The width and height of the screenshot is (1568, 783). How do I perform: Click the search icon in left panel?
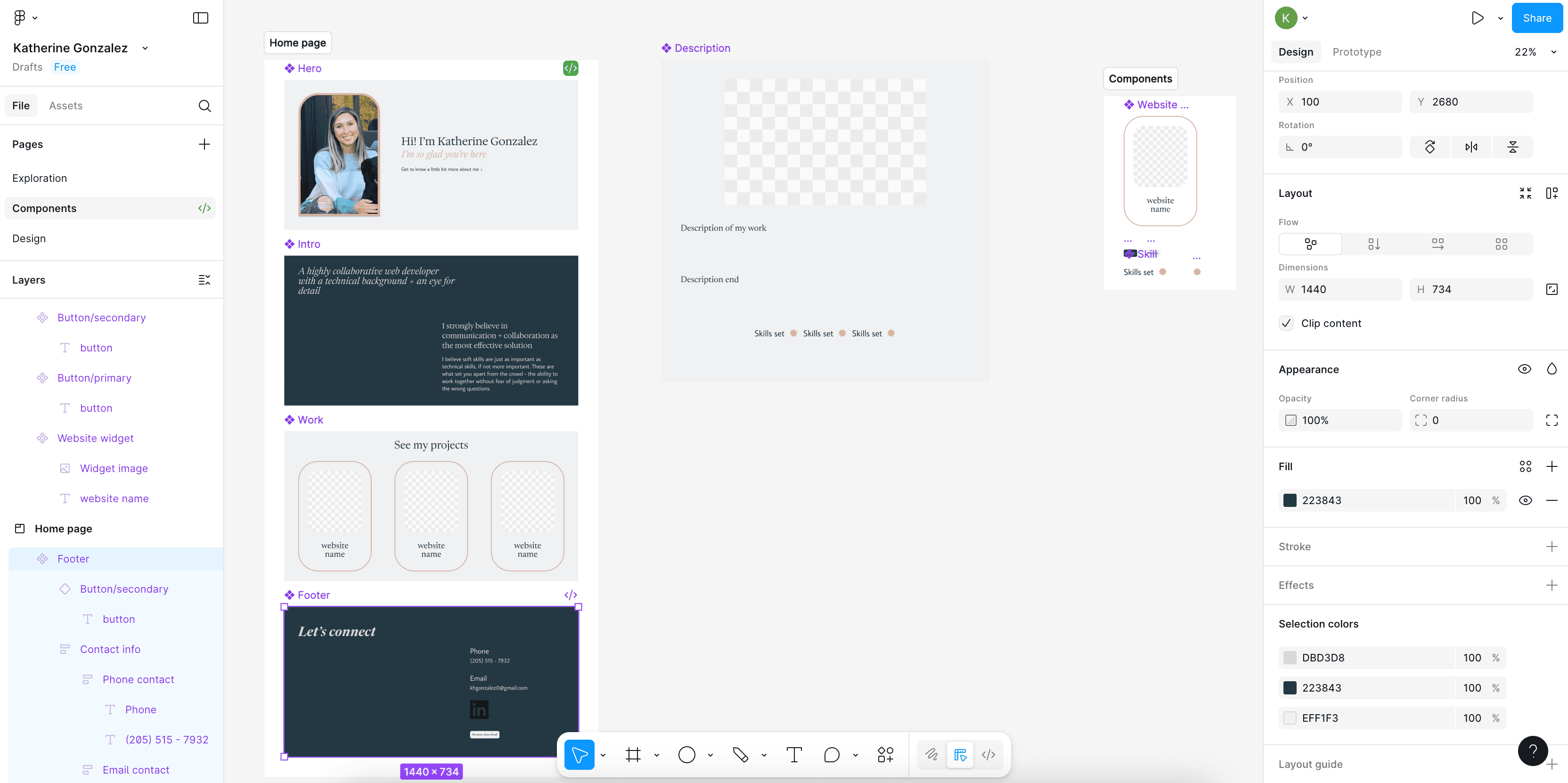[x=204, y=106]
